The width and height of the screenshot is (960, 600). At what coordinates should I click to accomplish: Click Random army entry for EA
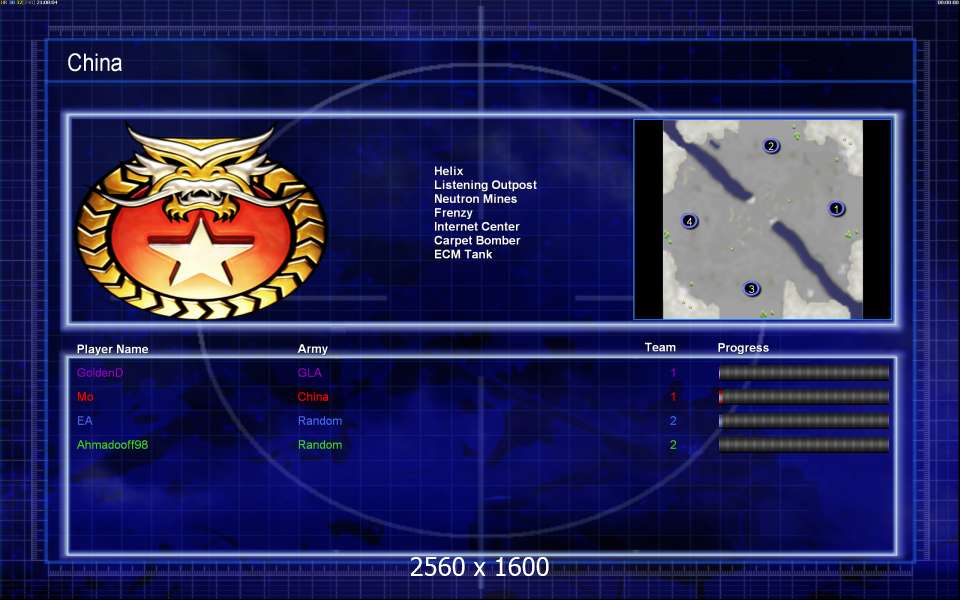[x=320, y=421]
